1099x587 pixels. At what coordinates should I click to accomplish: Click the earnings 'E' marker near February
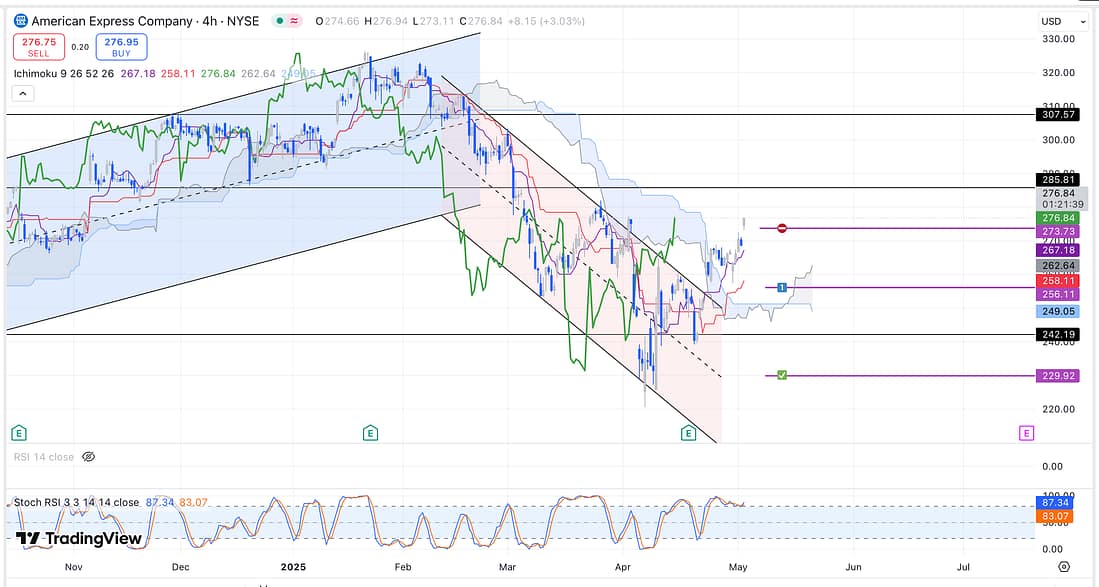370,432
